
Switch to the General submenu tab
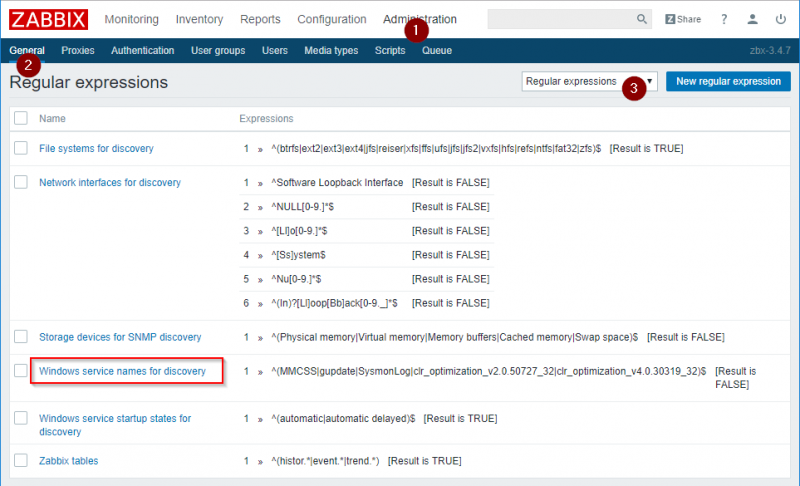[x=27, y=50]
